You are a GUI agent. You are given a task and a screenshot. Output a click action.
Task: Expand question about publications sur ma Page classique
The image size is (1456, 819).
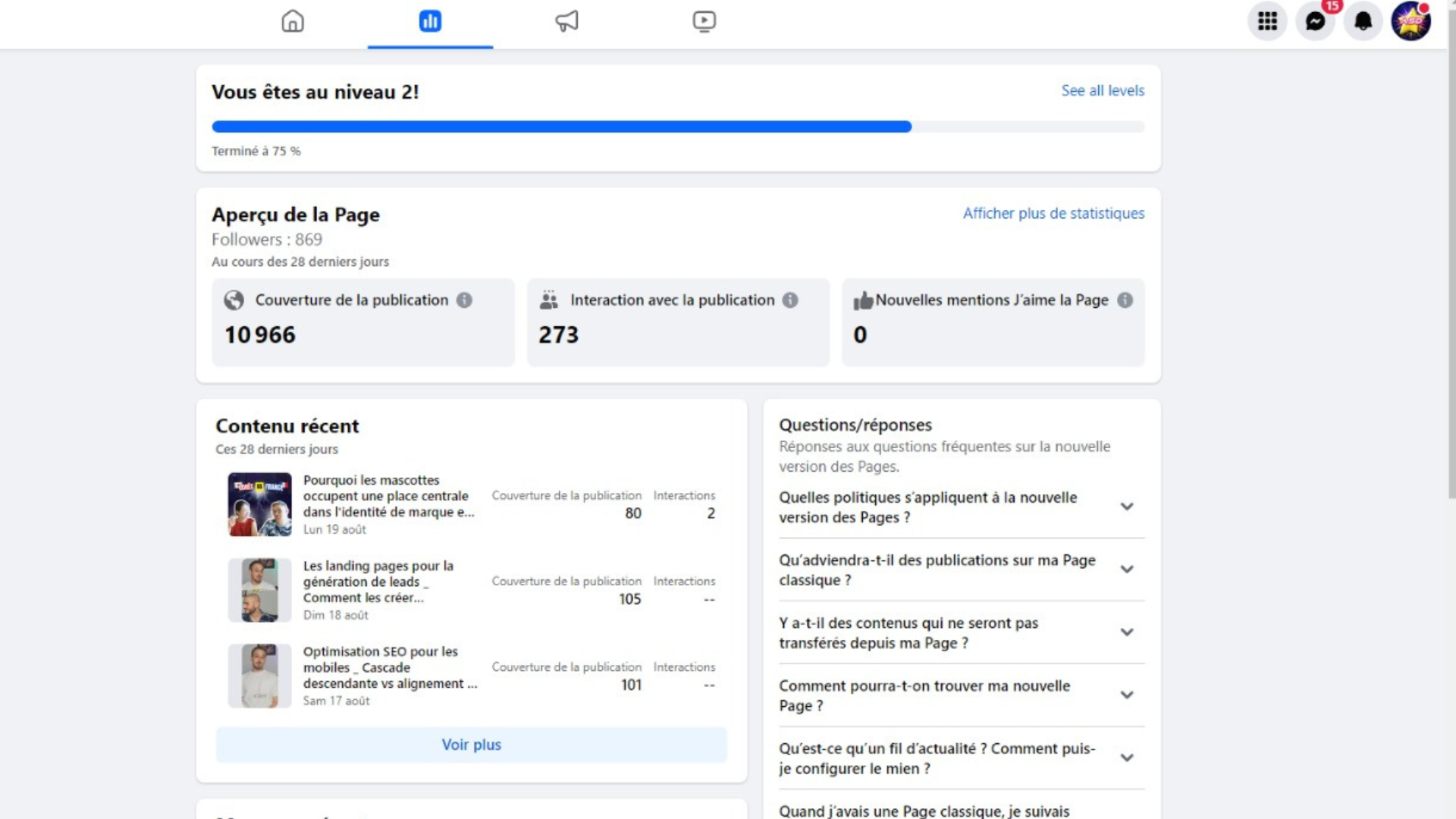point(1127,569)
